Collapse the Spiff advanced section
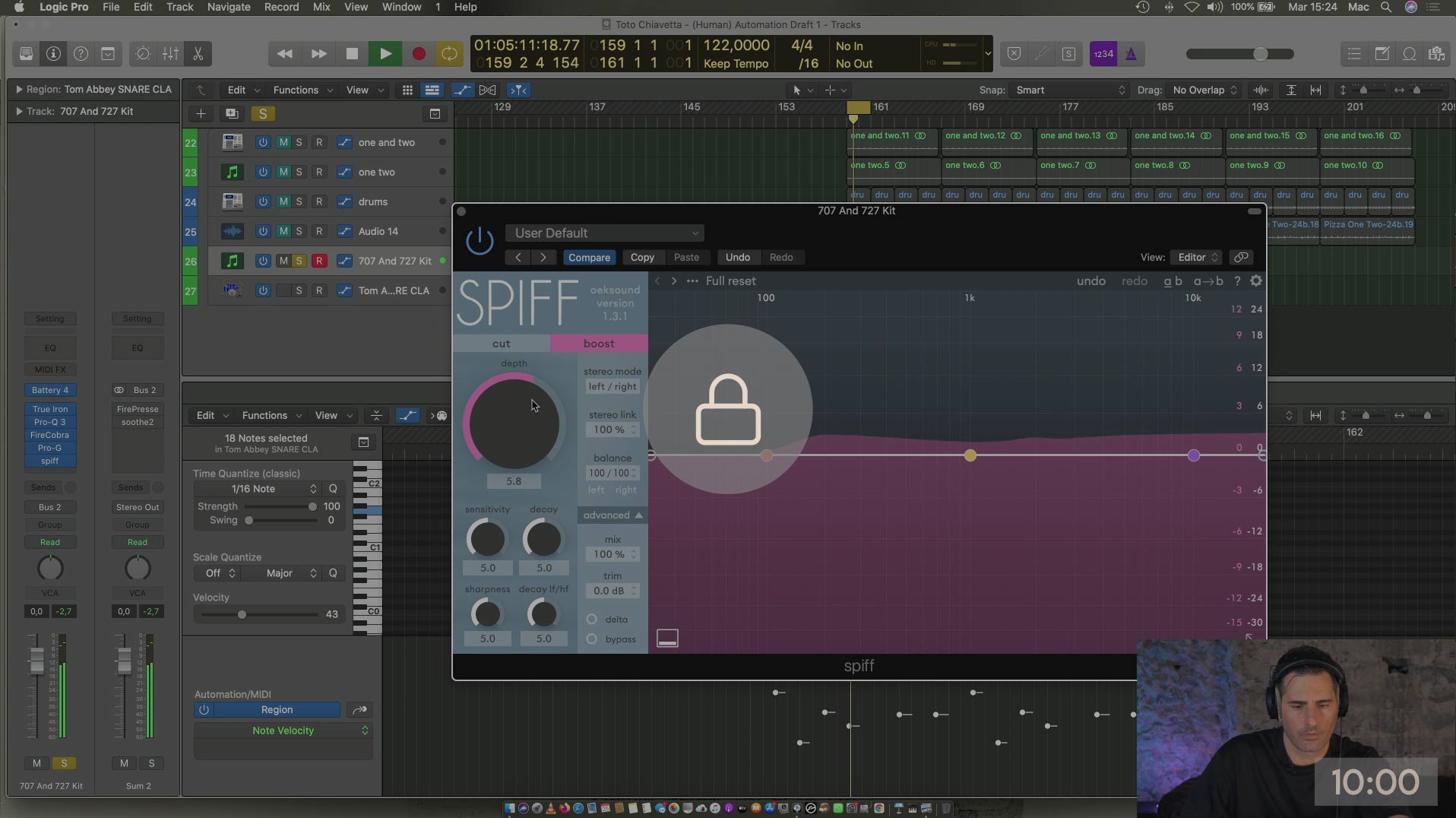1456x818 pixels. click(612, 515)
